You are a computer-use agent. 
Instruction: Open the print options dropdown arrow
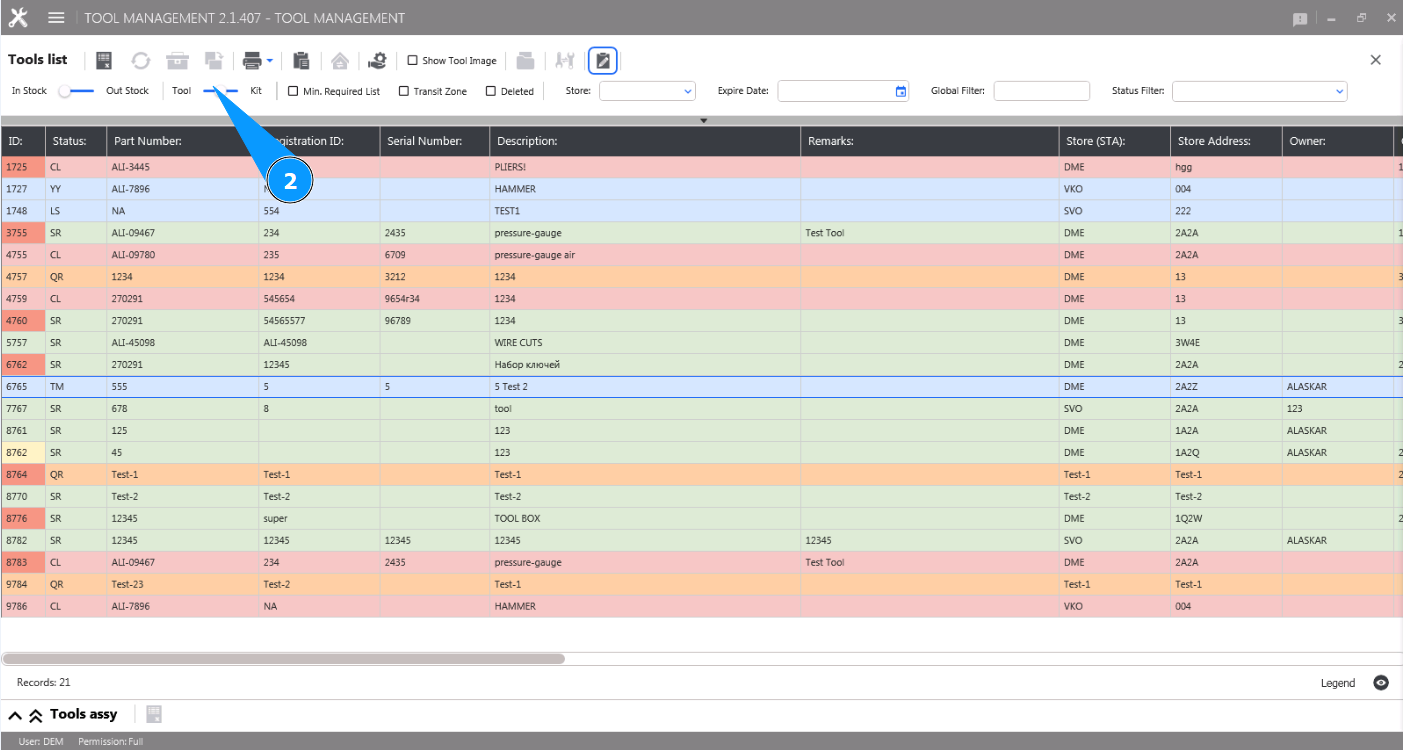[x=270, y=61]
